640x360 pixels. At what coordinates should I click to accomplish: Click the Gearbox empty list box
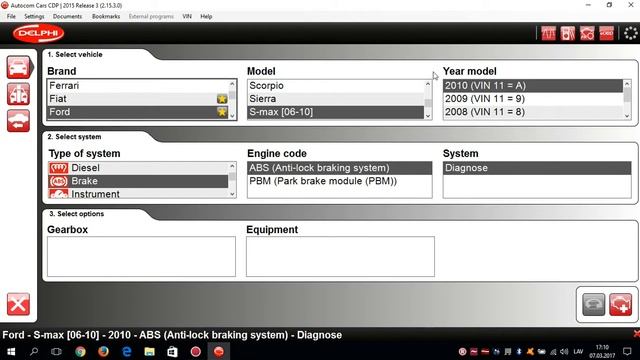pos(141,256)
